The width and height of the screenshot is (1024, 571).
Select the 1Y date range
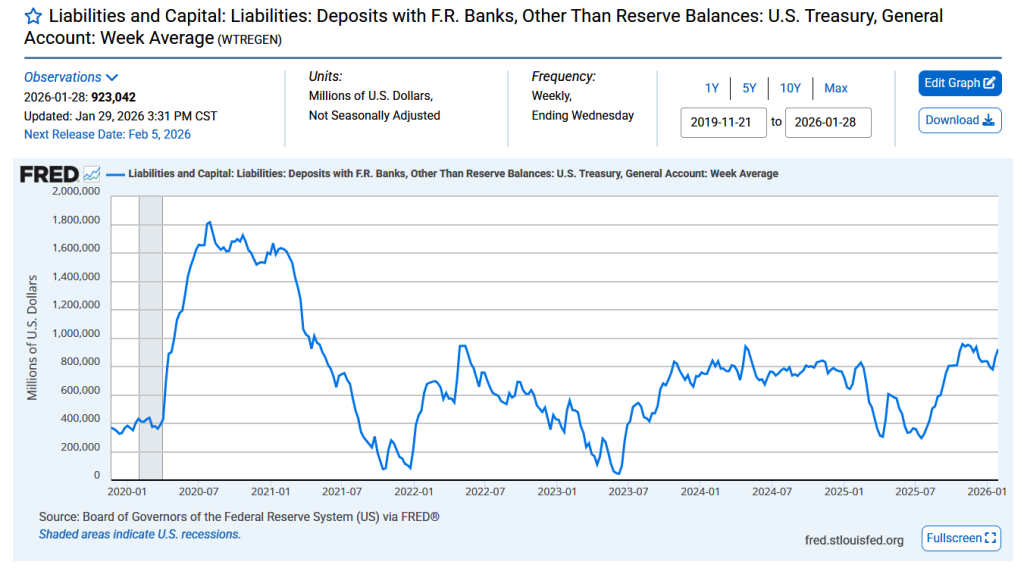pyautogui.click(x=711, y=88)
